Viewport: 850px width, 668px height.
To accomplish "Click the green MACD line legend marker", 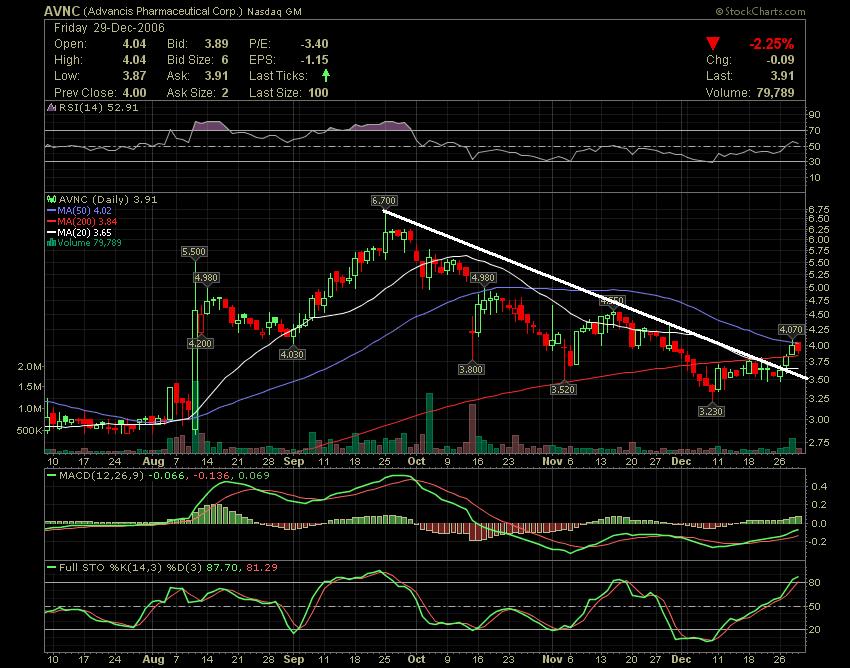I will [52, 476].
